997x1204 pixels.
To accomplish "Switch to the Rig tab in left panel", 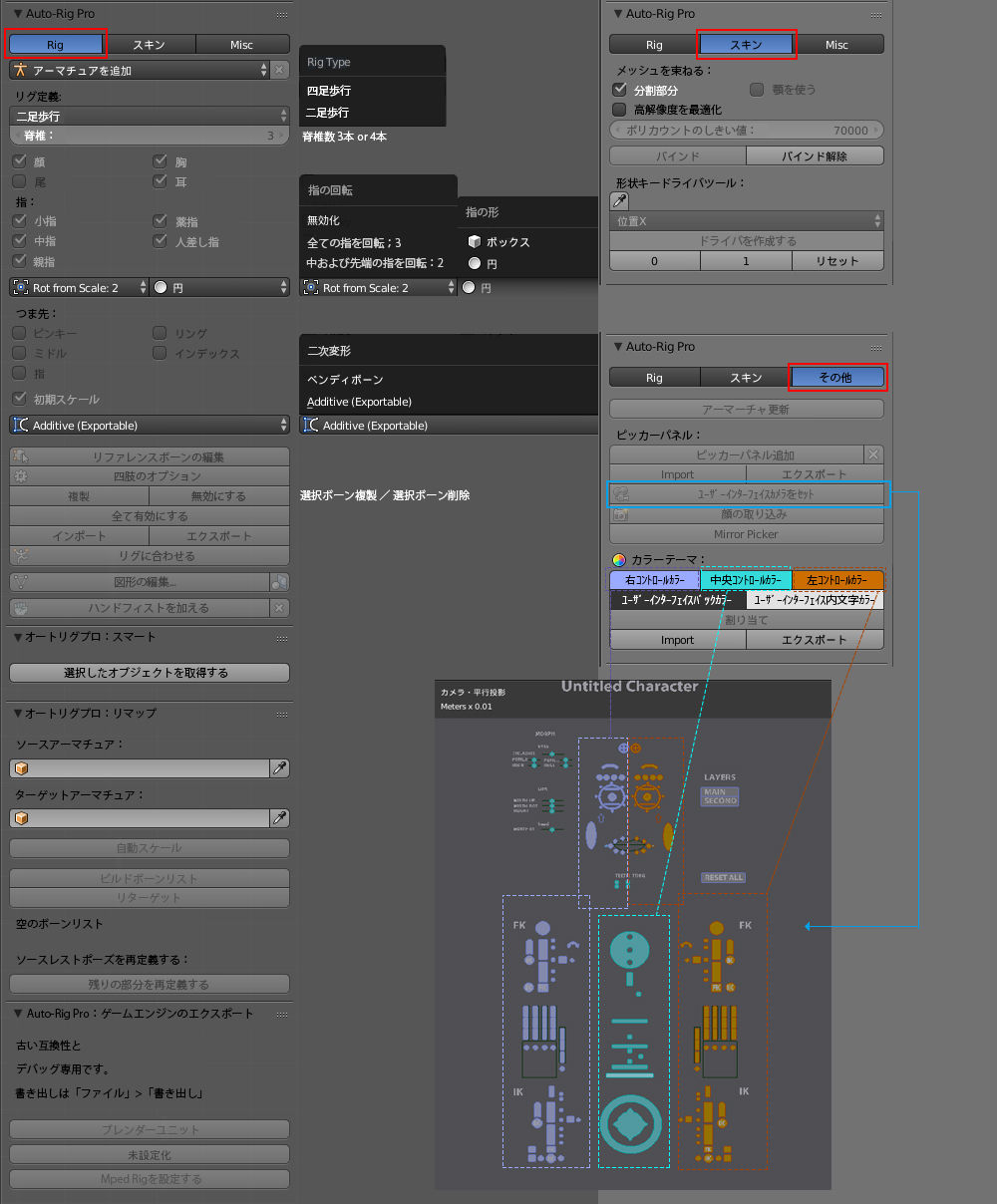I will [55, 45].
